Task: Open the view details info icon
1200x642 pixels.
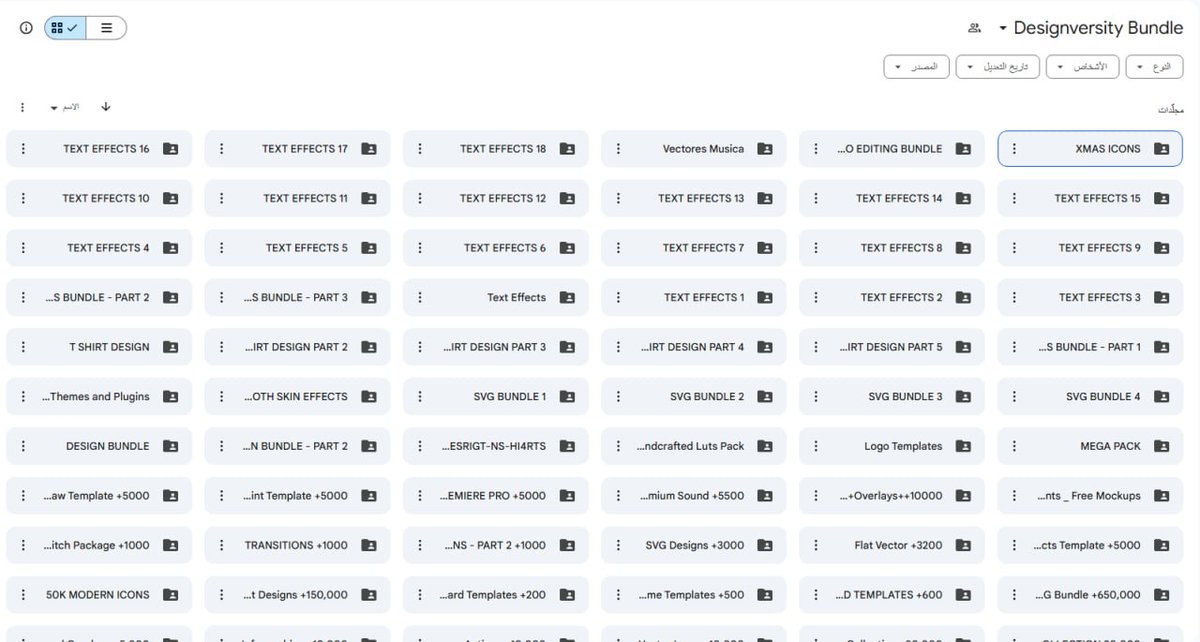Action: [x=26, y=28]
